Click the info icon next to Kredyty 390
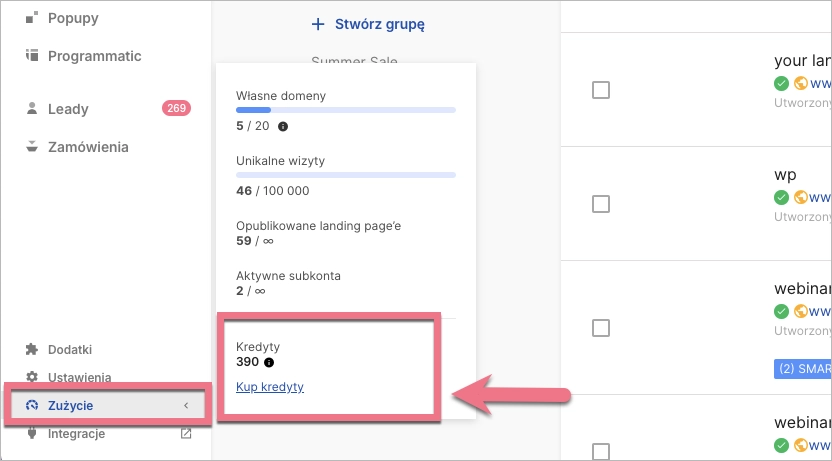The width and height of the screenshot is (832, 461). click(269, 362)
